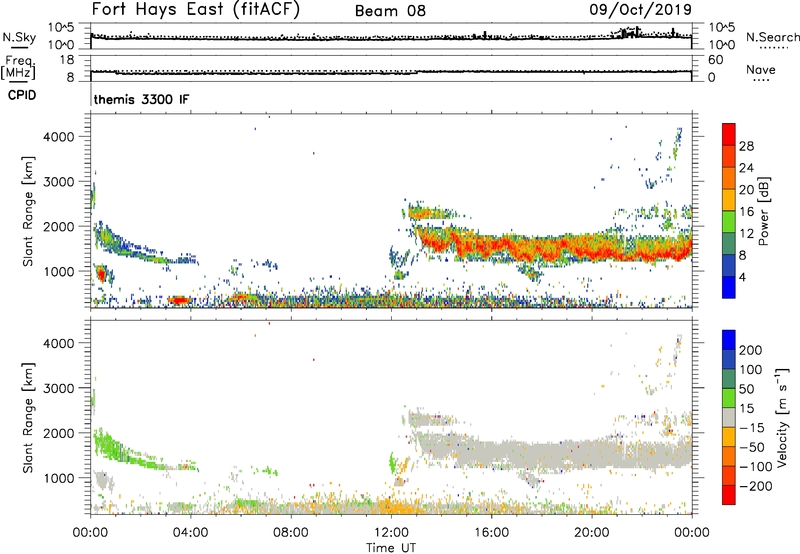Image resolution: width=800 pixels, height=554 pixels.
Task: Select the Freq. [MHz] axis label
Action: (18, 67)
